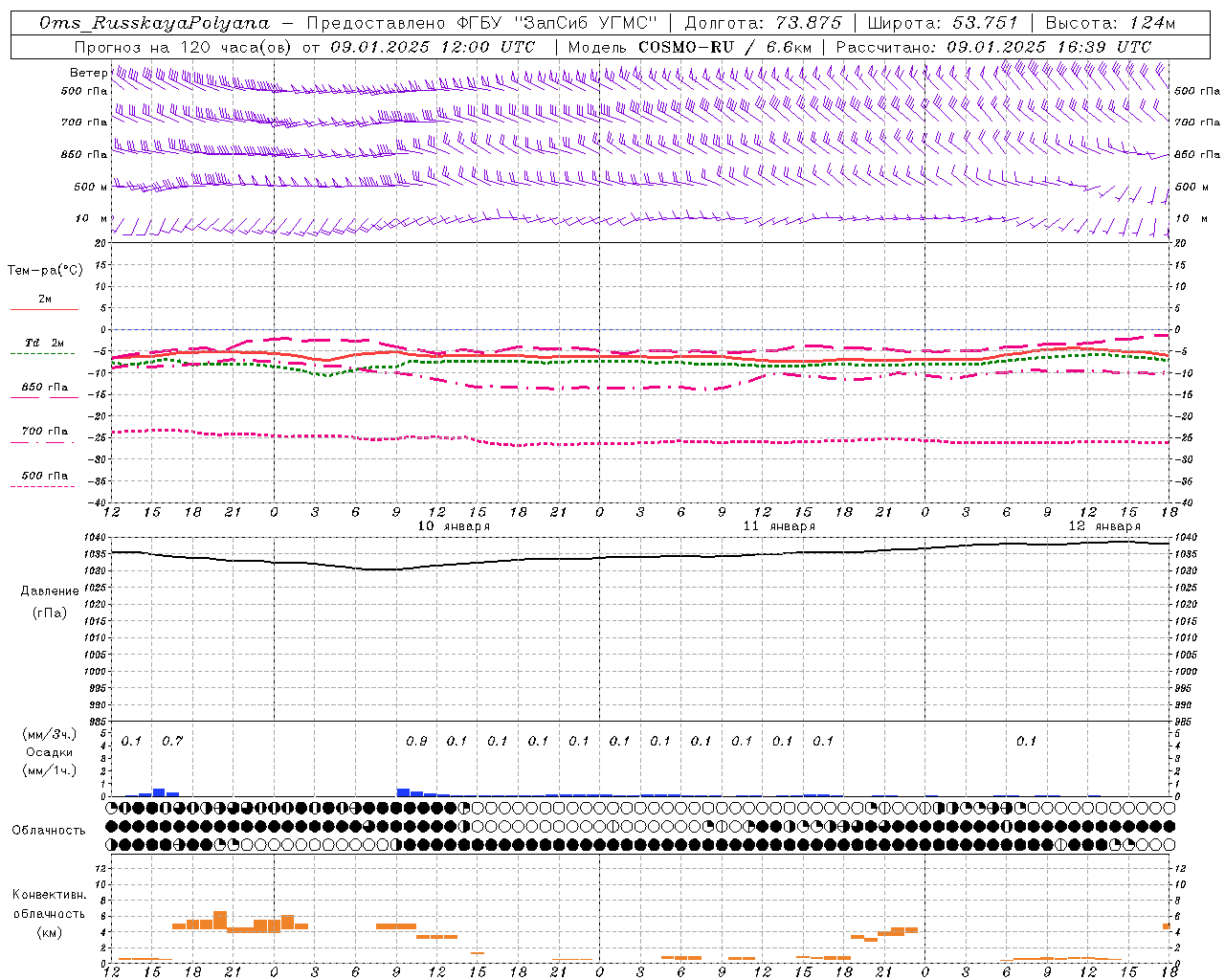
Task: Click the blue precipitation bar under 0.9
Action: coord(403,792)
